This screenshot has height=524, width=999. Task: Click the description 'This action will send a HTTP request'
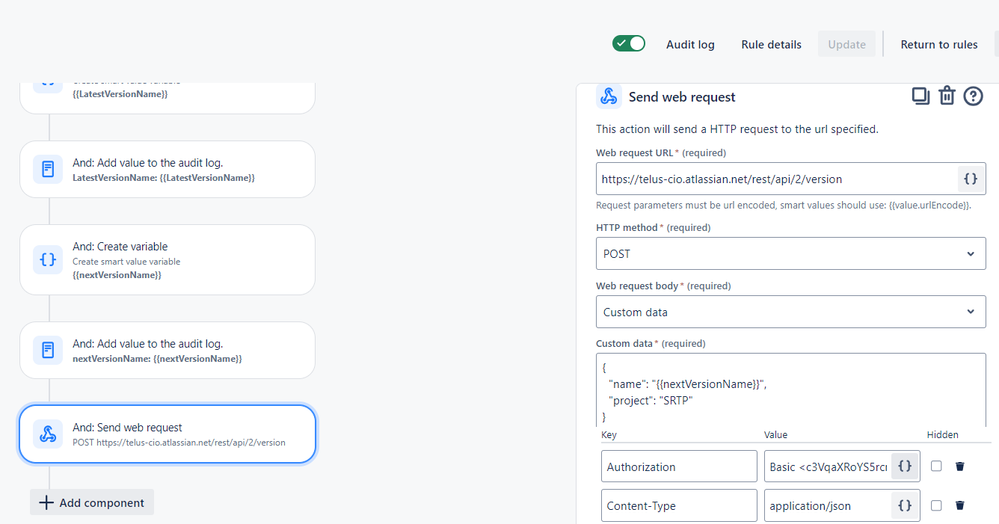coord(737,129)
